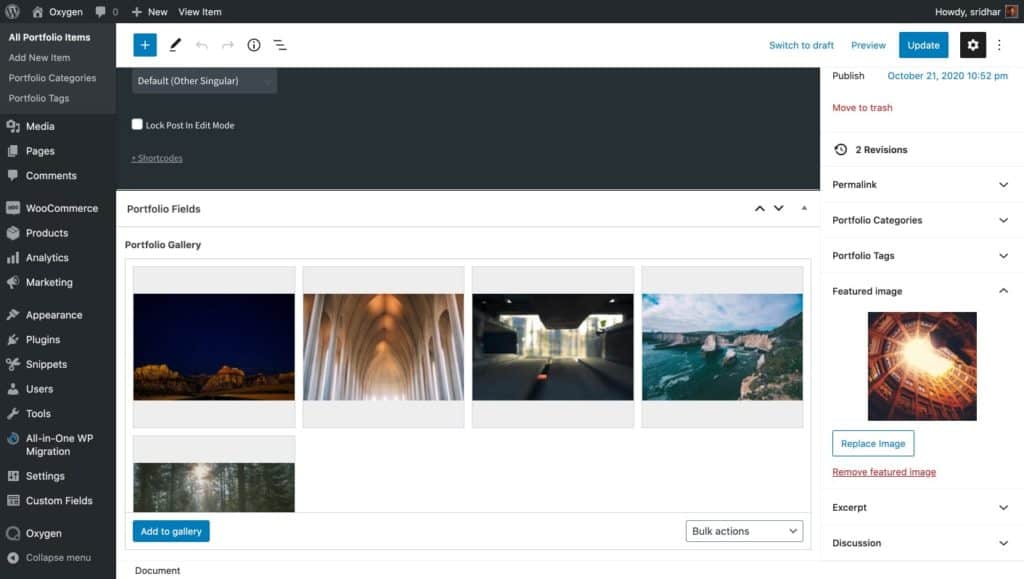Click the WordPress logo icon

pyautogui.click(x=12, y=12)
